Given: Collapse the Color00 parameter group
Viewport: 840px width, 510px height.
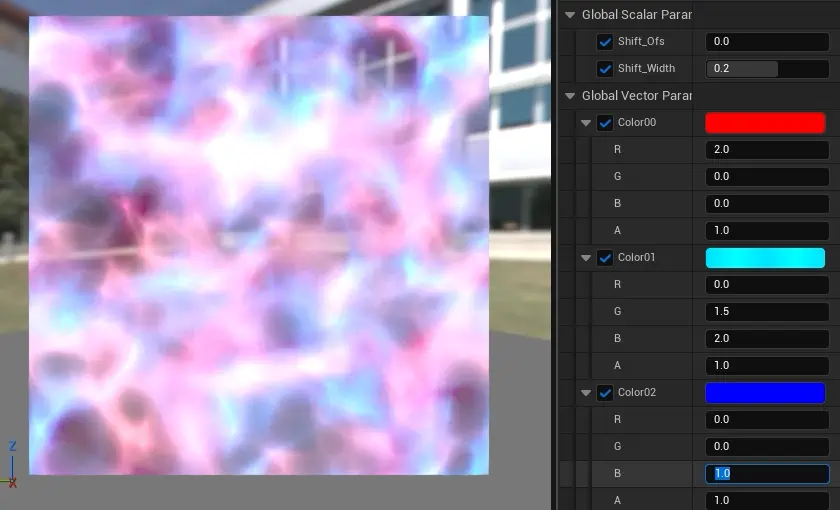Looking at the screenshot, I should (x=586, y=123).
